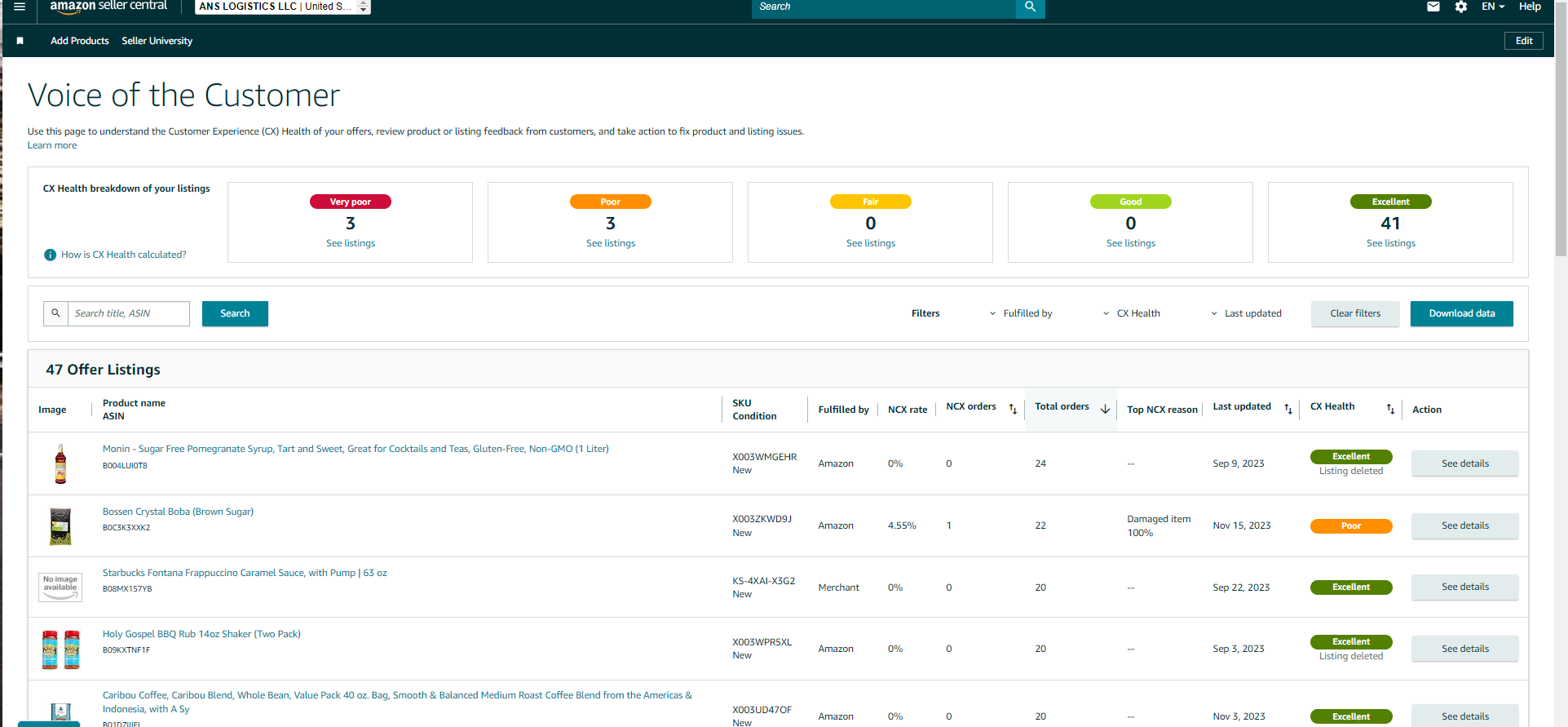The height and width of the screenshot is (727, 1568).
Task: Click the 4.55% NCX rate value
Action: tap(902, 525)
